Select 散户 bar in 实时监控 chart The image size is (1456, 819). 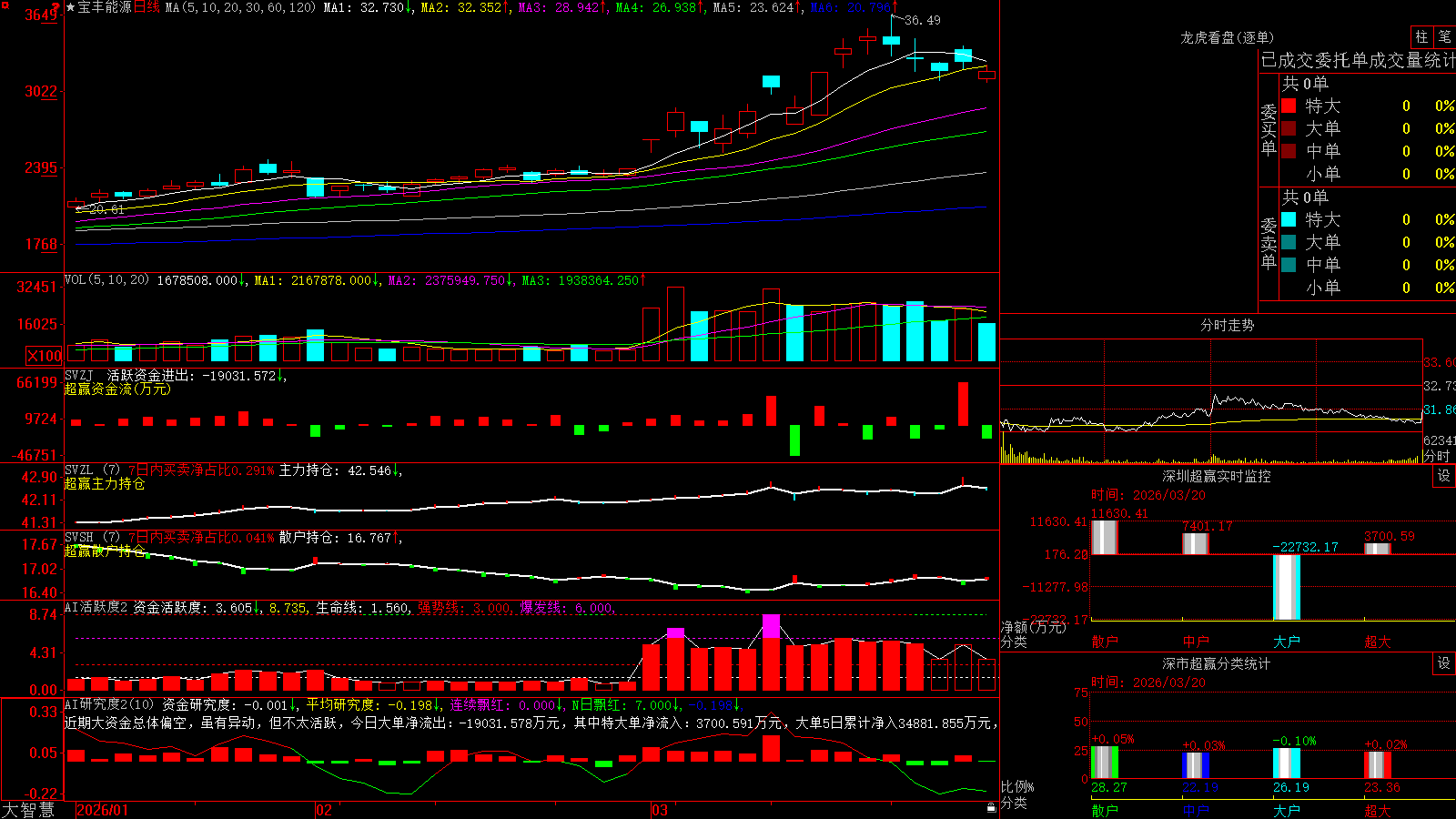pyautogui.click(x=1105, y=537)
